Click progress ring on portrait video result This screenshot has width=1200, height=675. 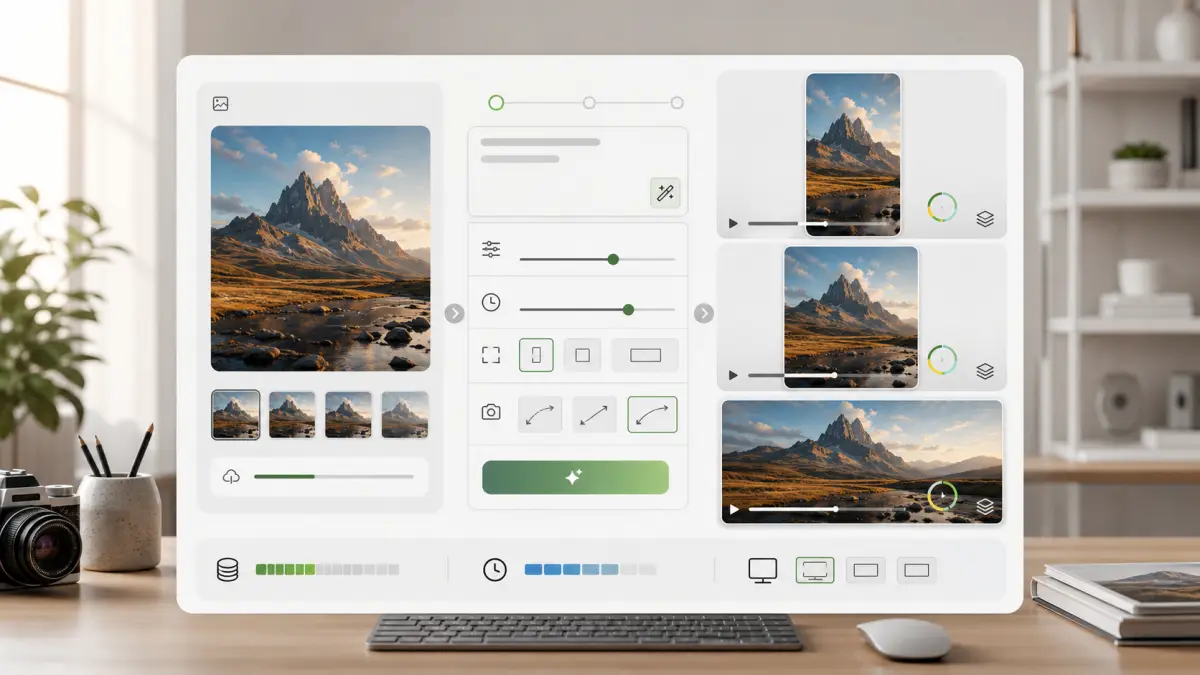tap(942, 208)
